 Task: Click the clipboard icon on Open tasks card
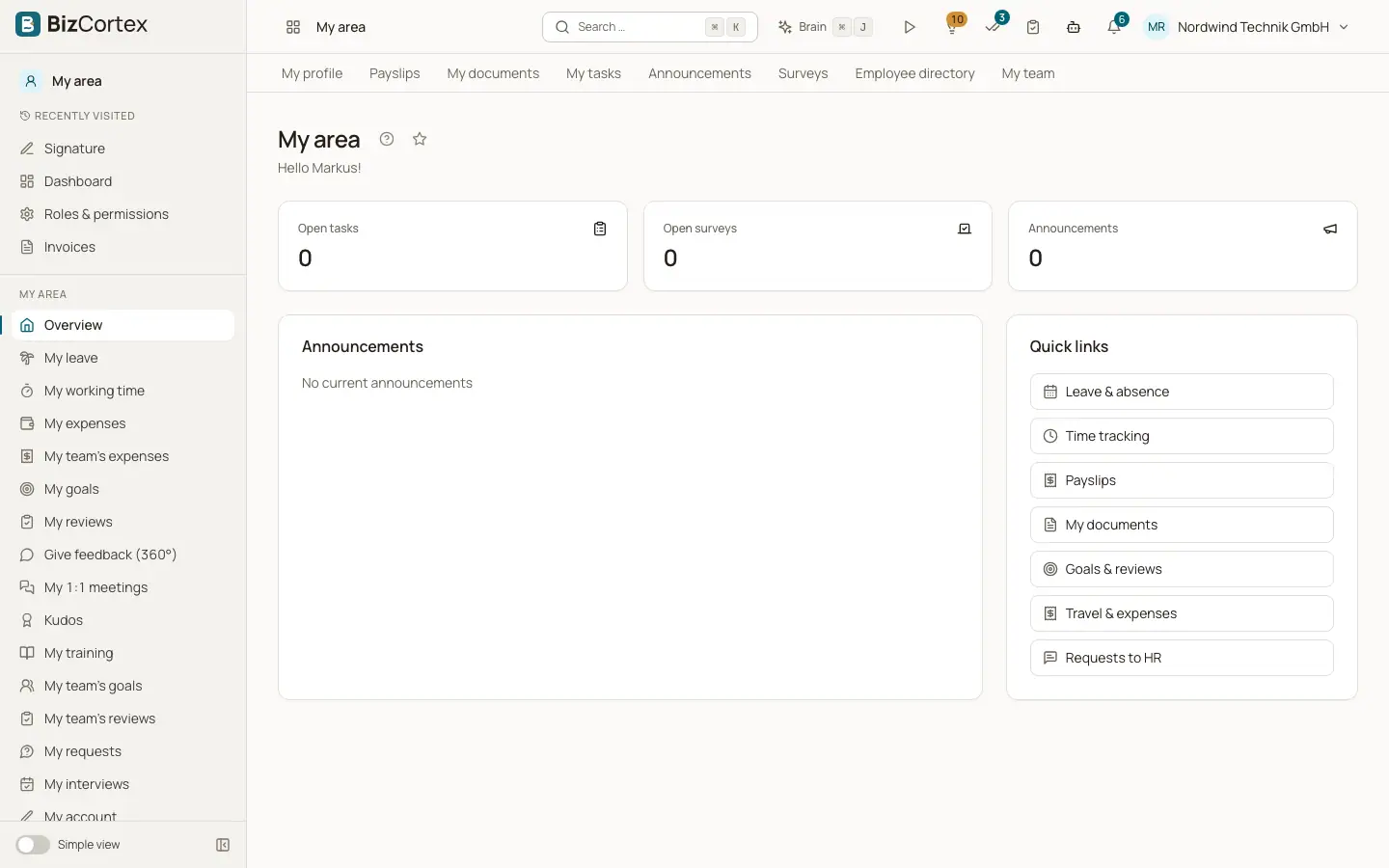click(600, 229)
